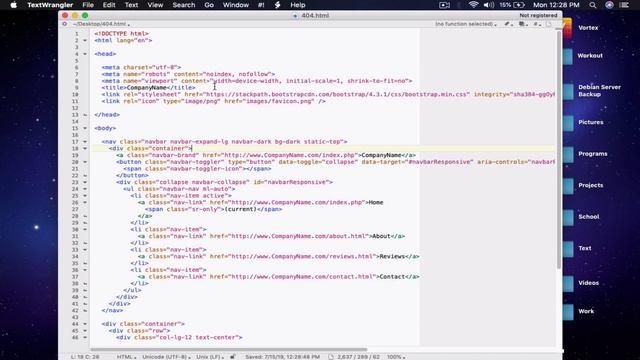The height and width of the screenshot is (360, 640).
Task: Collapse the body fold at line 15
Action: point(85,128)
